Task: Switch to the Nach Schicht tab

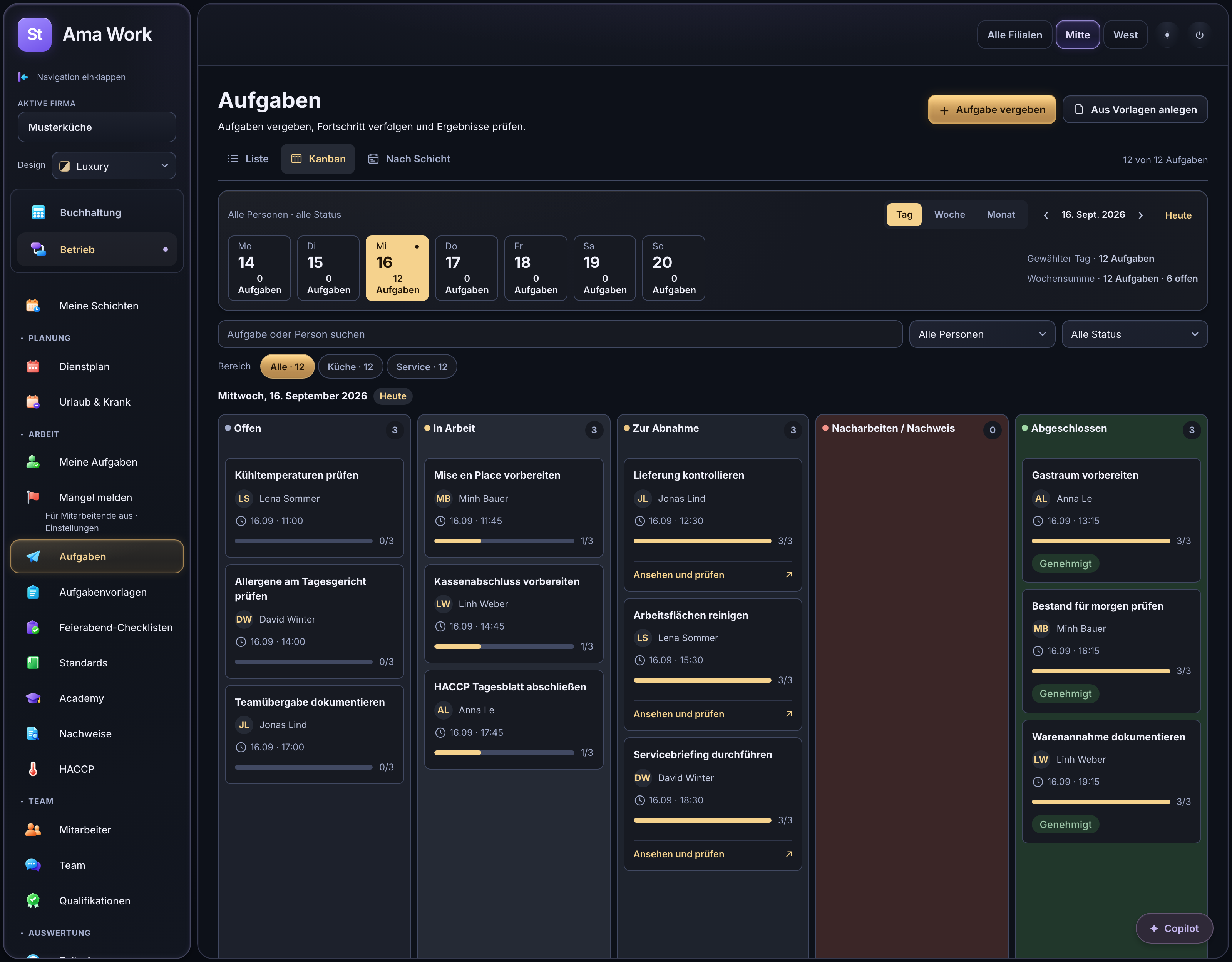Action: (409, 159)
